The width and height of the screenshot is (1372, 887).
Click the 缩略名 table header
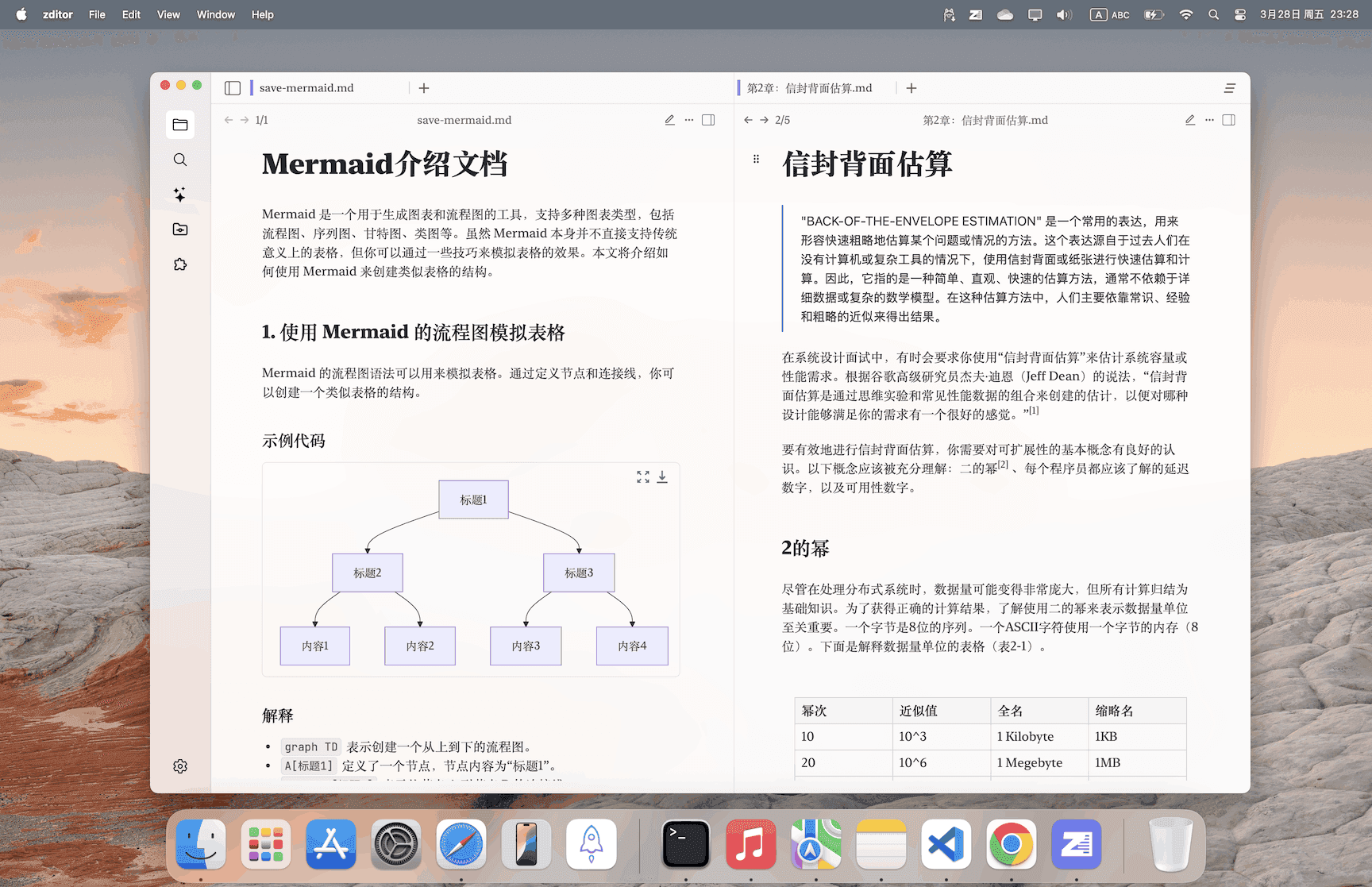1137,711
